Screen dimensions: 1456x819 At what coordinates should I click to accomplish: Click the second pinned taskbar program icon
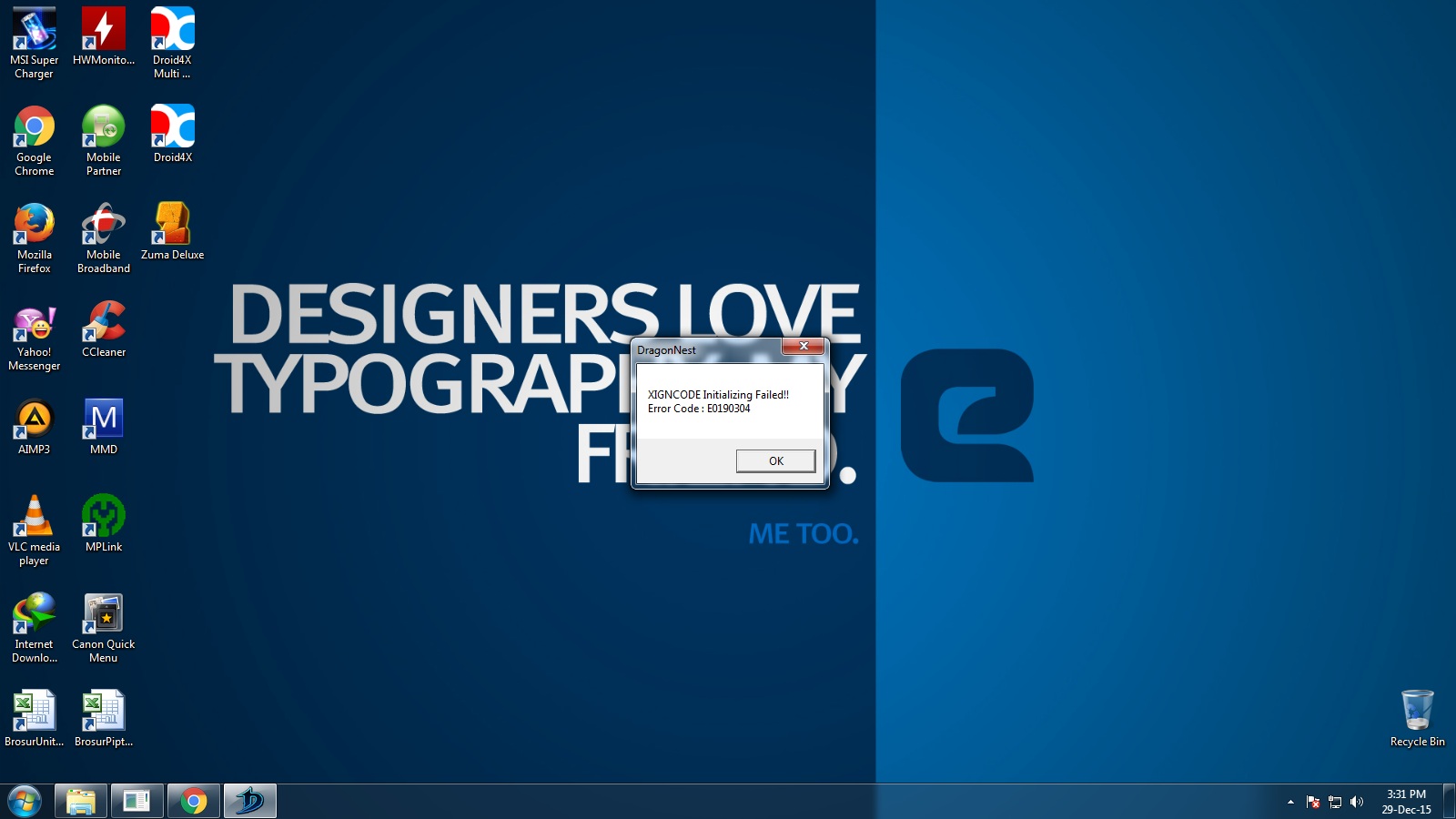tap(137, 802)
